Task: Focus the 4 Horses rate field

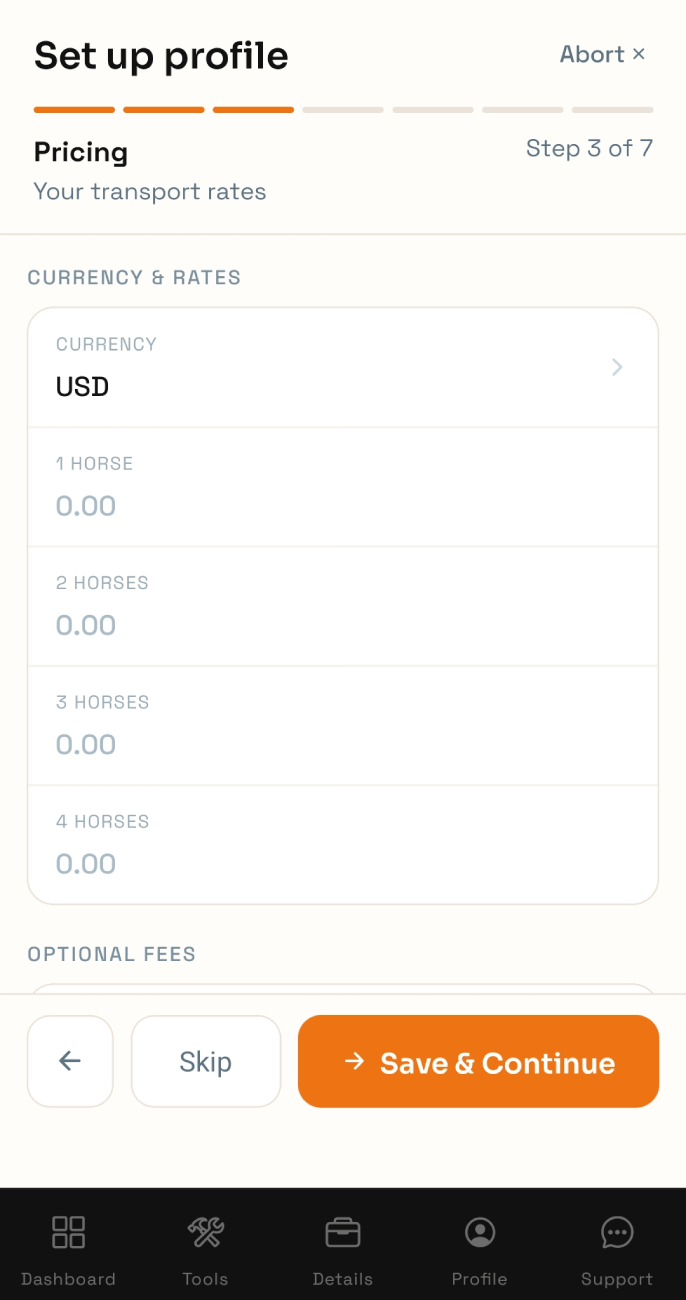Action: pos(343,845)
